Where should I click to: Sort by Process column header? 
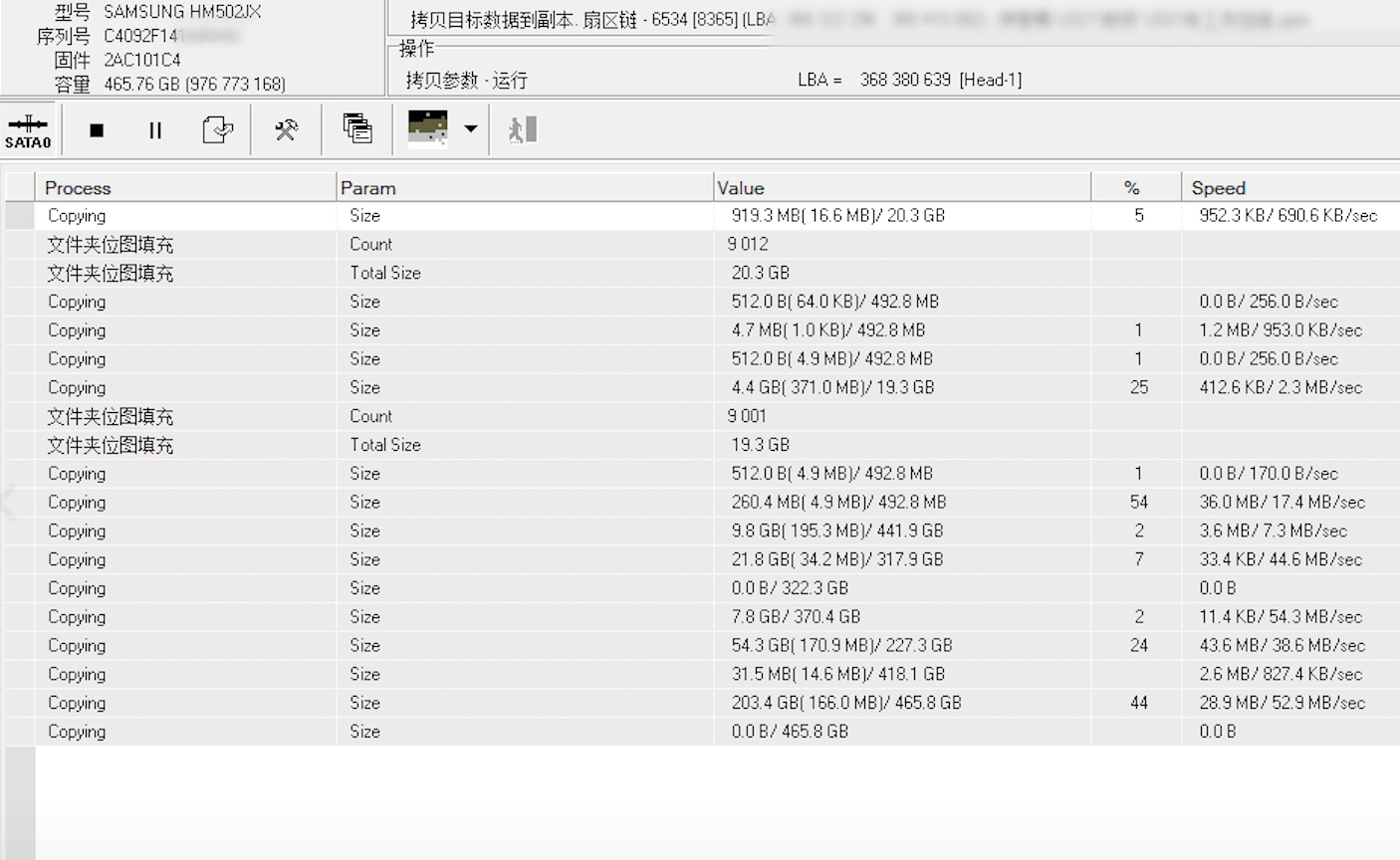(x=185, y=188)
